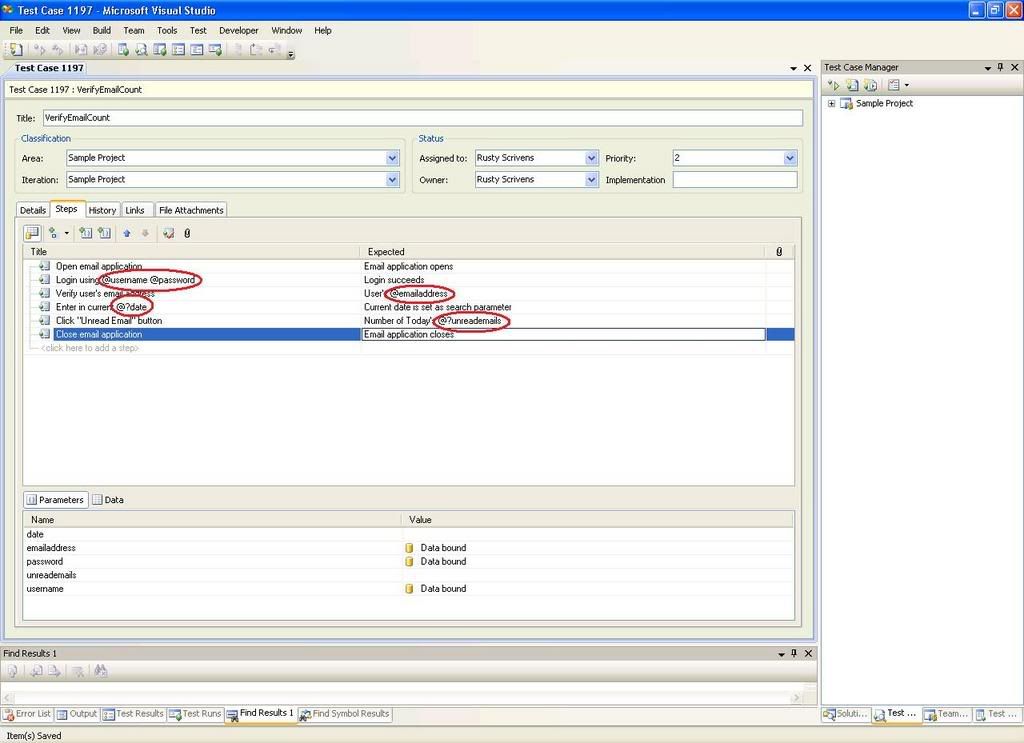
Task: Click the Implementation input field
Action: (x=735, y=180)
